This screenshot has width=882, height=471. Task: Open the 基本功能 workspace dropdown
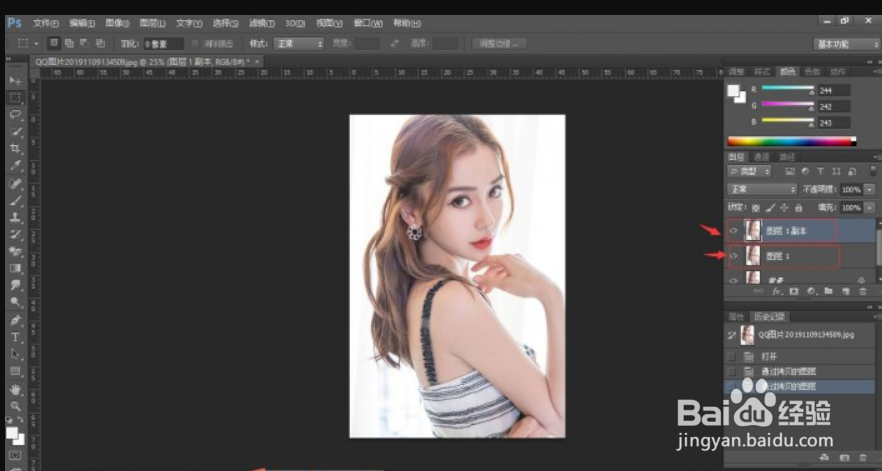(847, 44)
